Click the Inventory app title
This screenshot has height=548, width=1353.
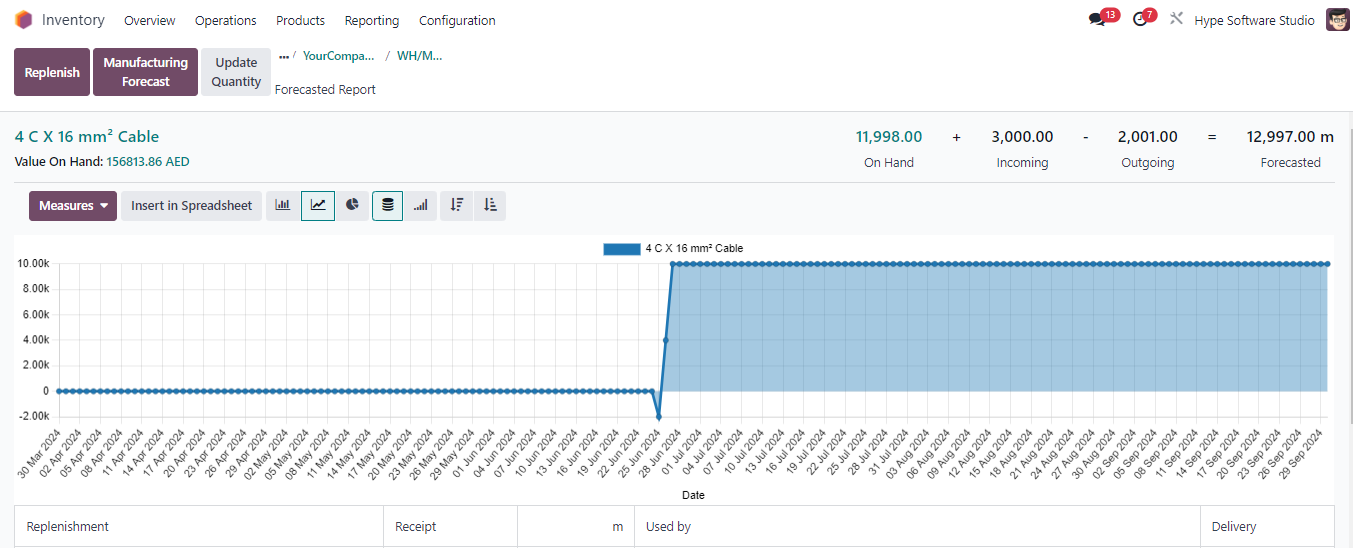(x=73, y=20)
